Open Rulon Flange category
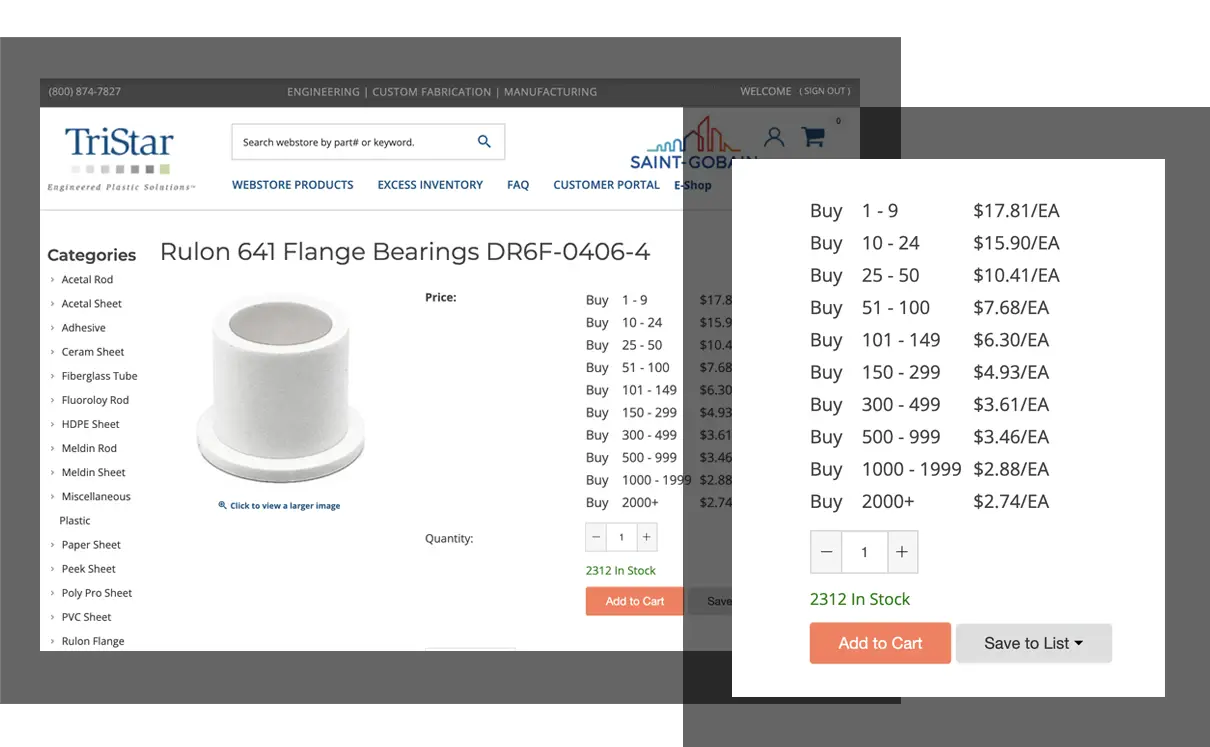The image size is (1210, 747). [x=93, y=641]
